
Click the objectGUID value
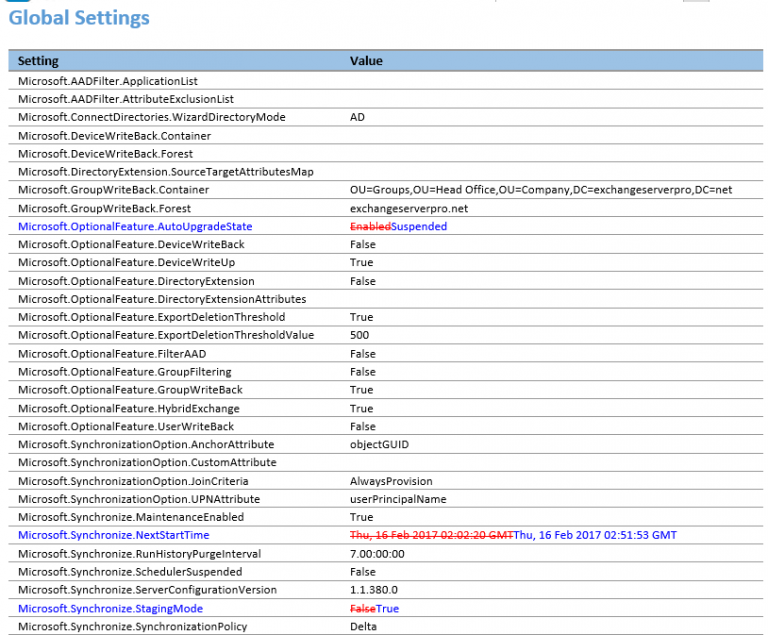pyautogui.click(x=379, y=444)
